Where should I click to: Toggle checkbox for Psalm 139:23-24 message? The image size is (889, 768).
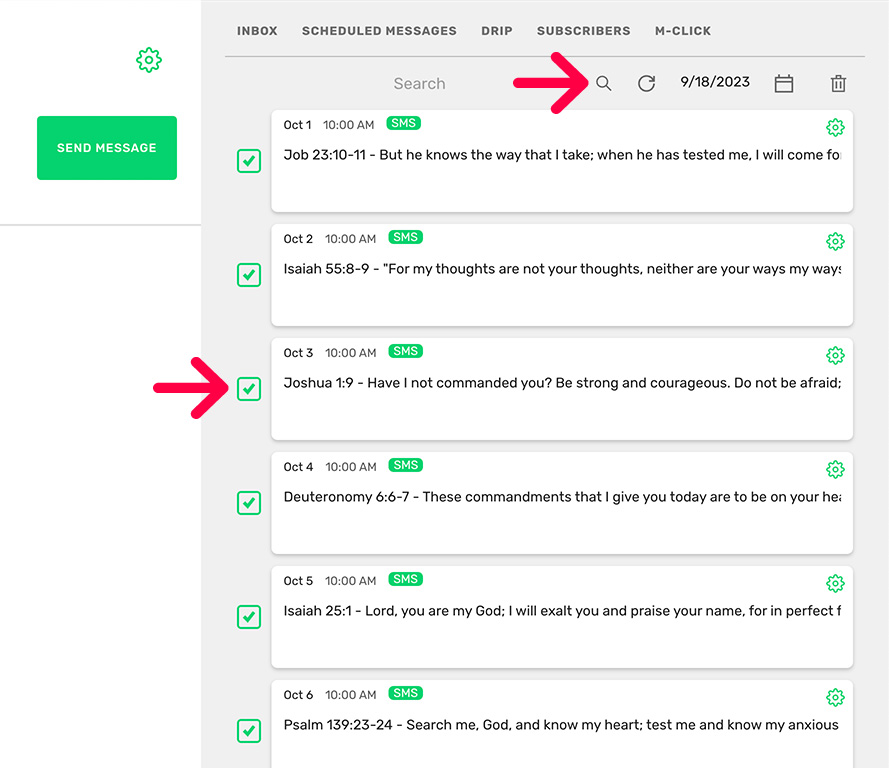click(249, 731)
